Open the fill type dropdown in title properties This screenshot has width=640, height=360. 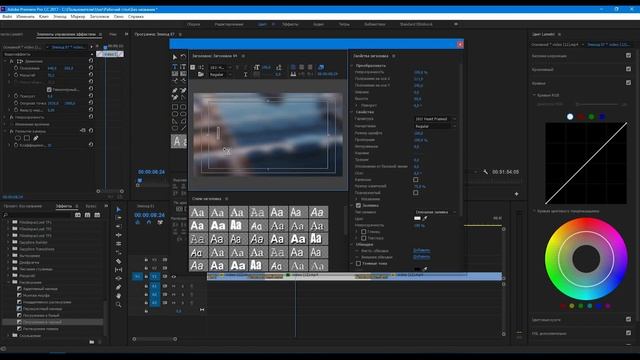[x=435, y=212]
